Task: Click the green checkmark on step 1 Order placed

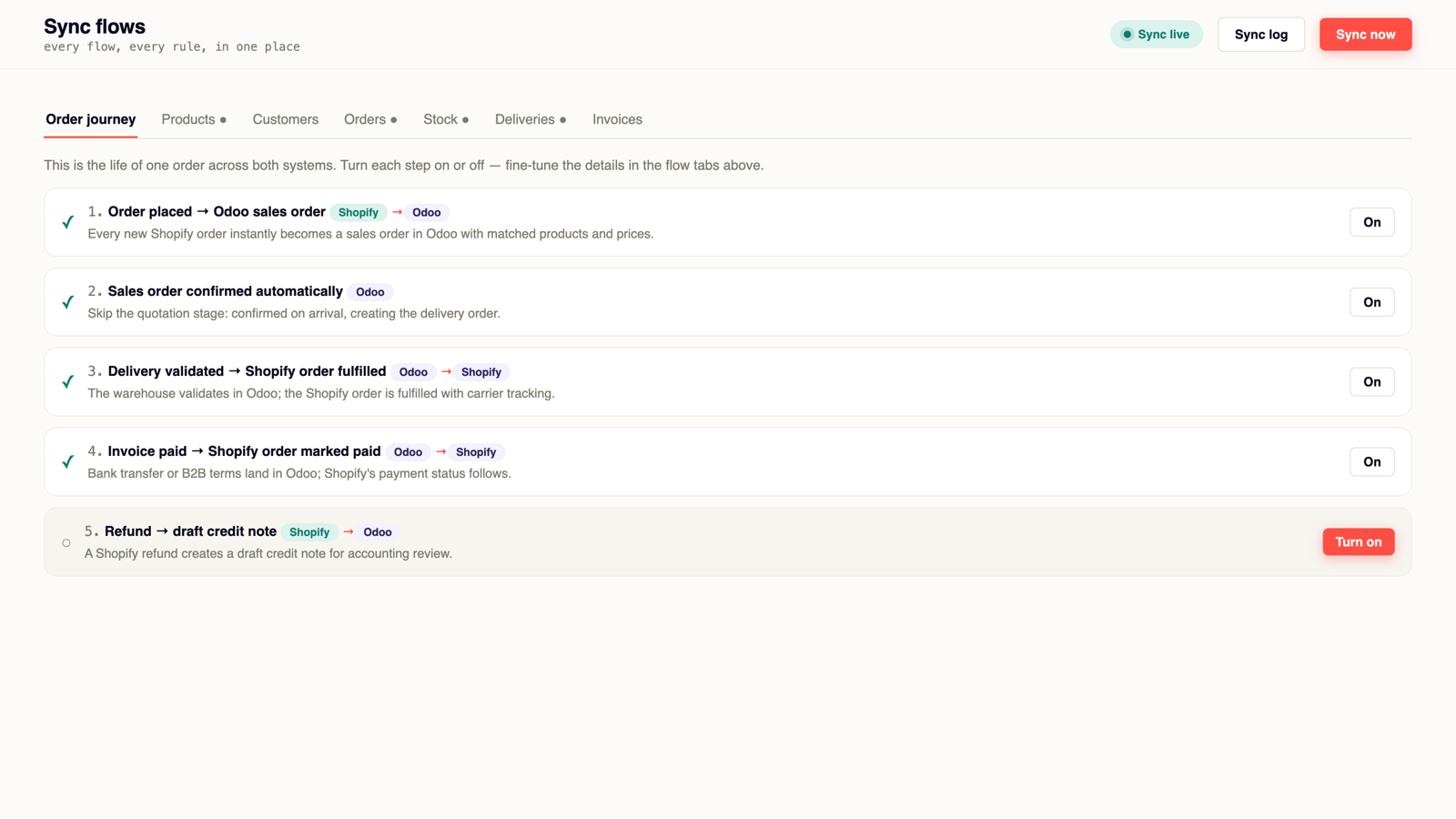Action: (x=68, y=222)
